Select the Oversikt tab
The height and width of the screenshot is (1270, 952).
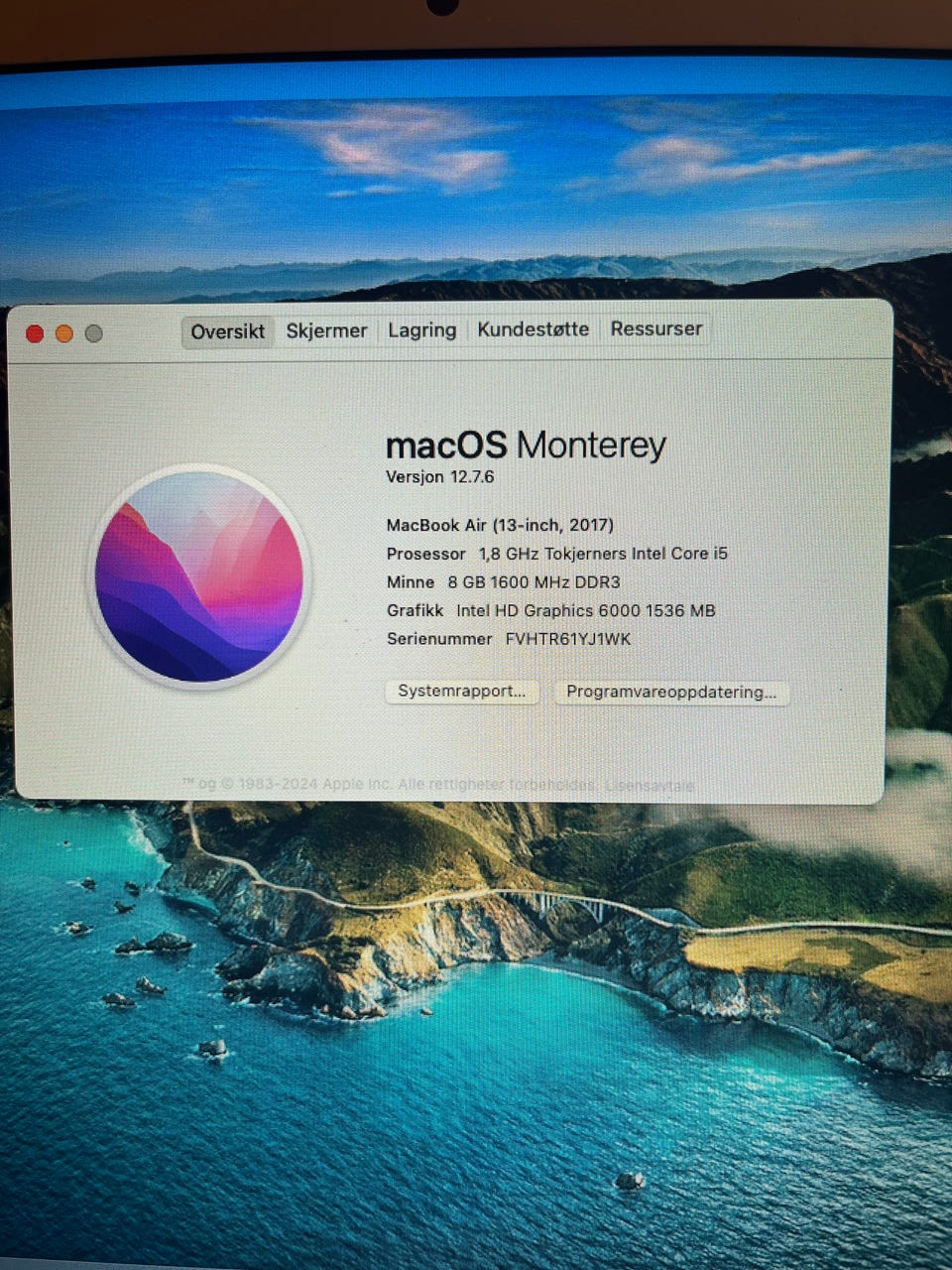tap(228, 331)
